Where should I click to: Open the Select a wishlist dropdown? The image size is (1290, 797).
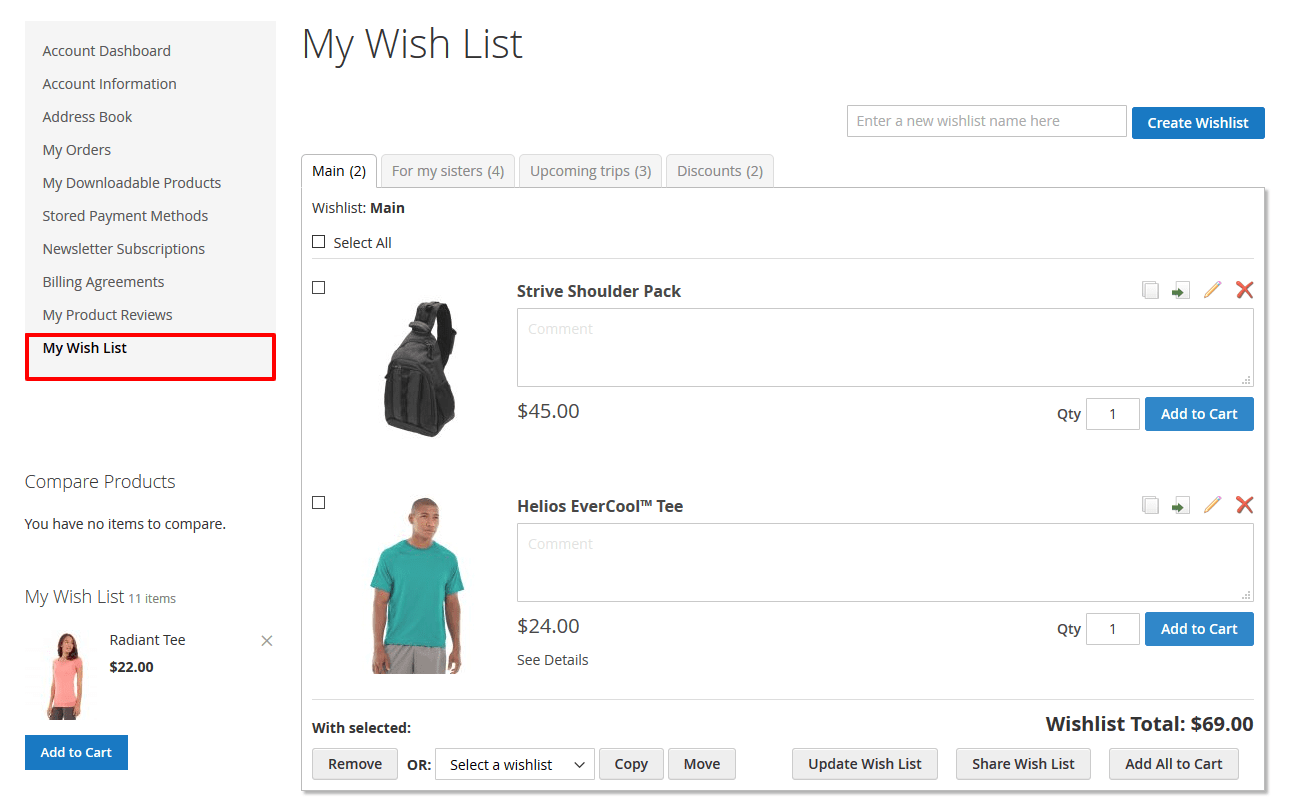click(514, 763)
